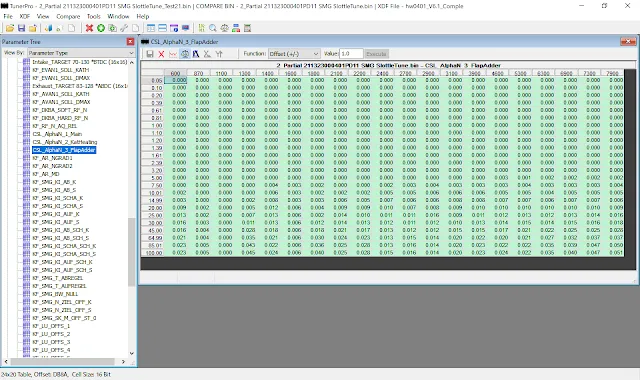The image size is (640, 380).
Task: Click the Value input field
Action: pyautogui.click(x=351, y=54)
